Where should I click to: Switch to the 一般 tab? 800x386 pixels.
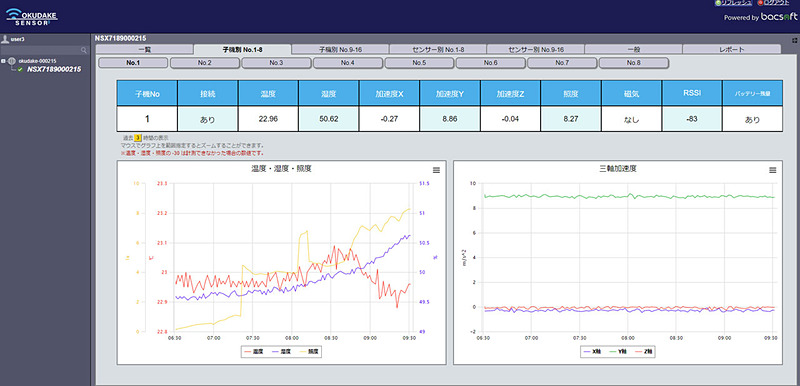tap(633, 49)
